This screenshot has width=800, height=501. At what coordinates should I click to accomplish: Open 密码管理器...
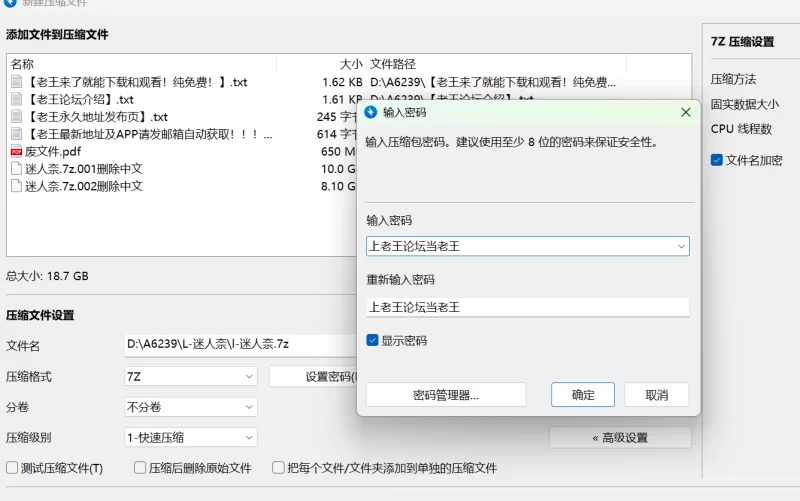coord(446,395)
